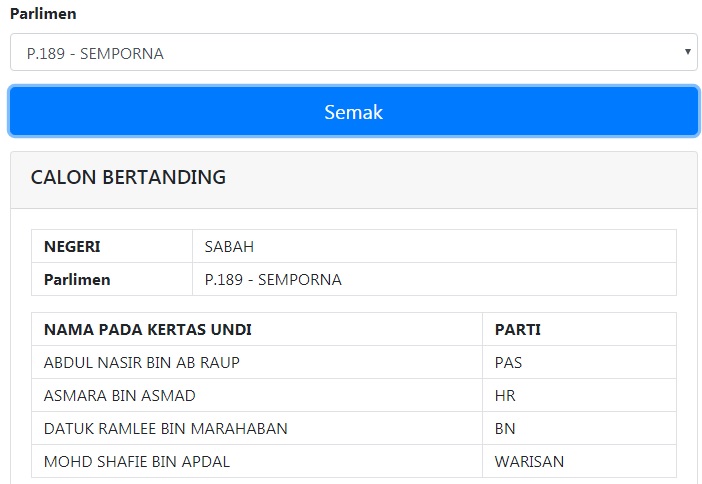Select candidate ASMARA BIN ASMAD

119,396
